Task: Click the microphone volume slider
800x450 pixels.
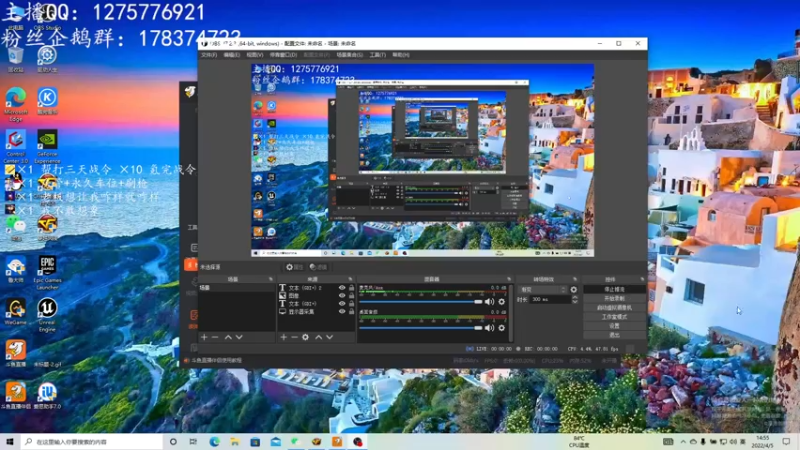Action: pyautogui.click(x=421, y=302)
